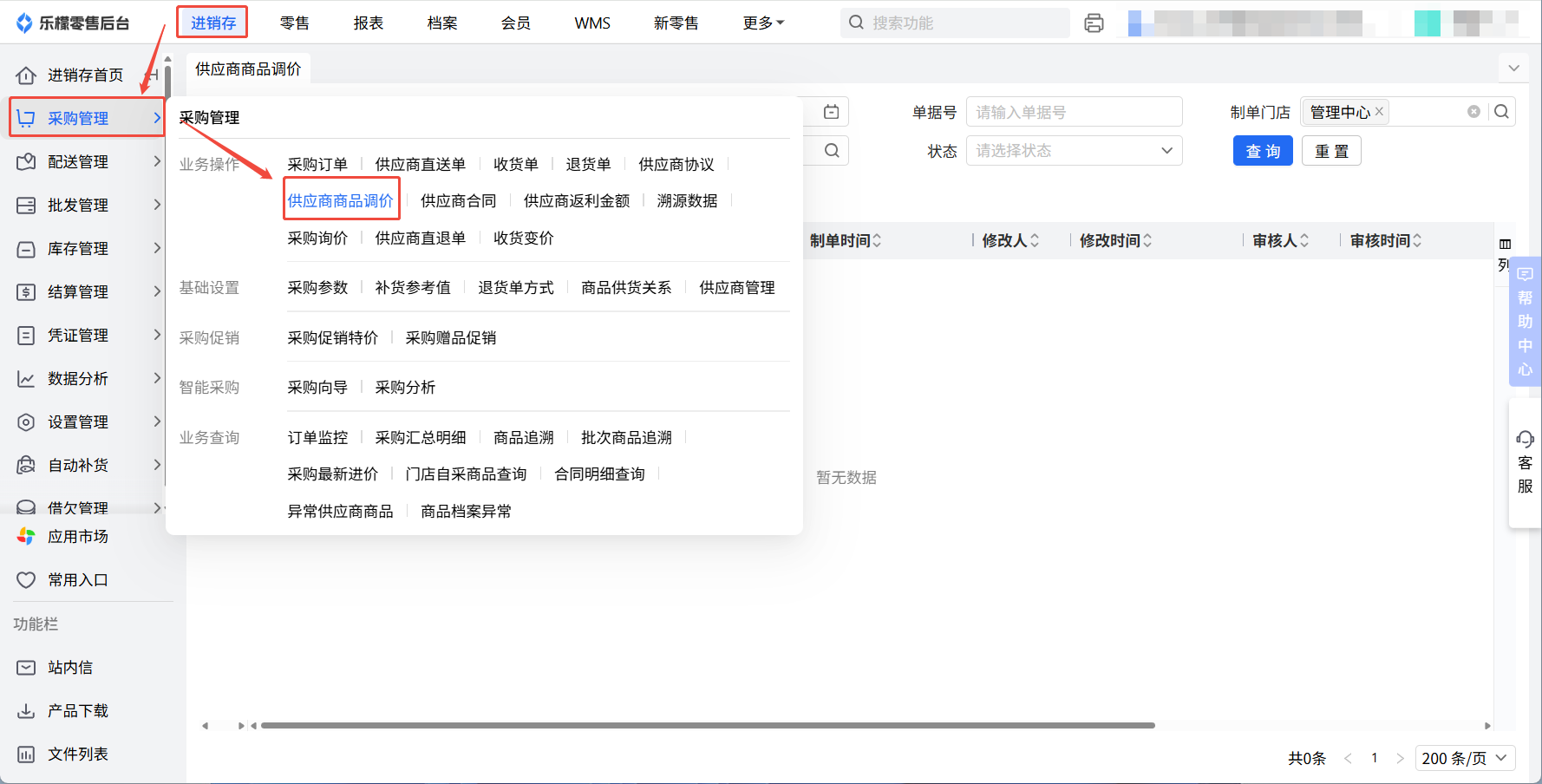The image size is (1542, 784).
Task: Select 供应商商品调价 in purchase menu
Action: tap(341, 201)
